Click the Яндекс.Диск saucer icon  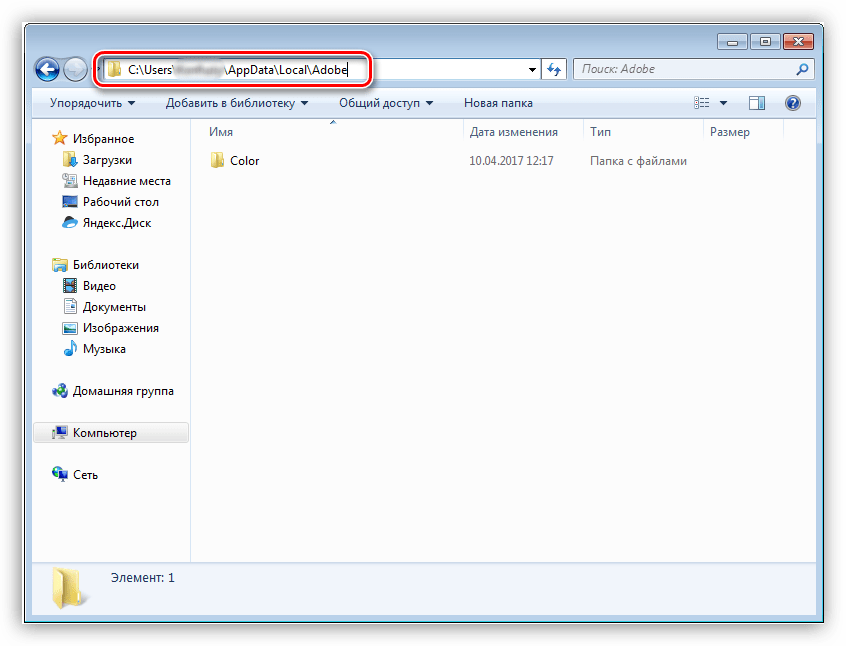[x=70, y=222]
